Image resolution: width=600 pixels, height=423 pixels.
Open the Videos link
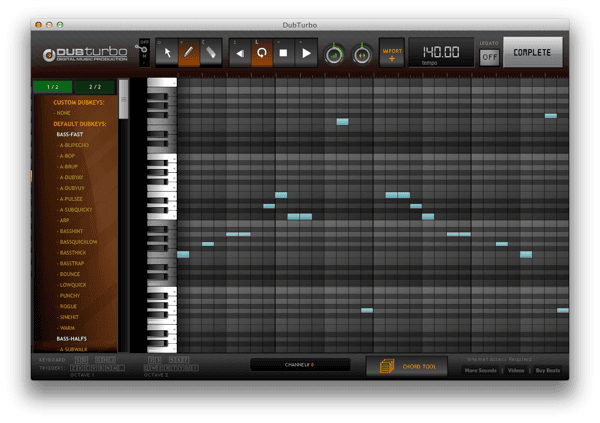coord(516,370)
